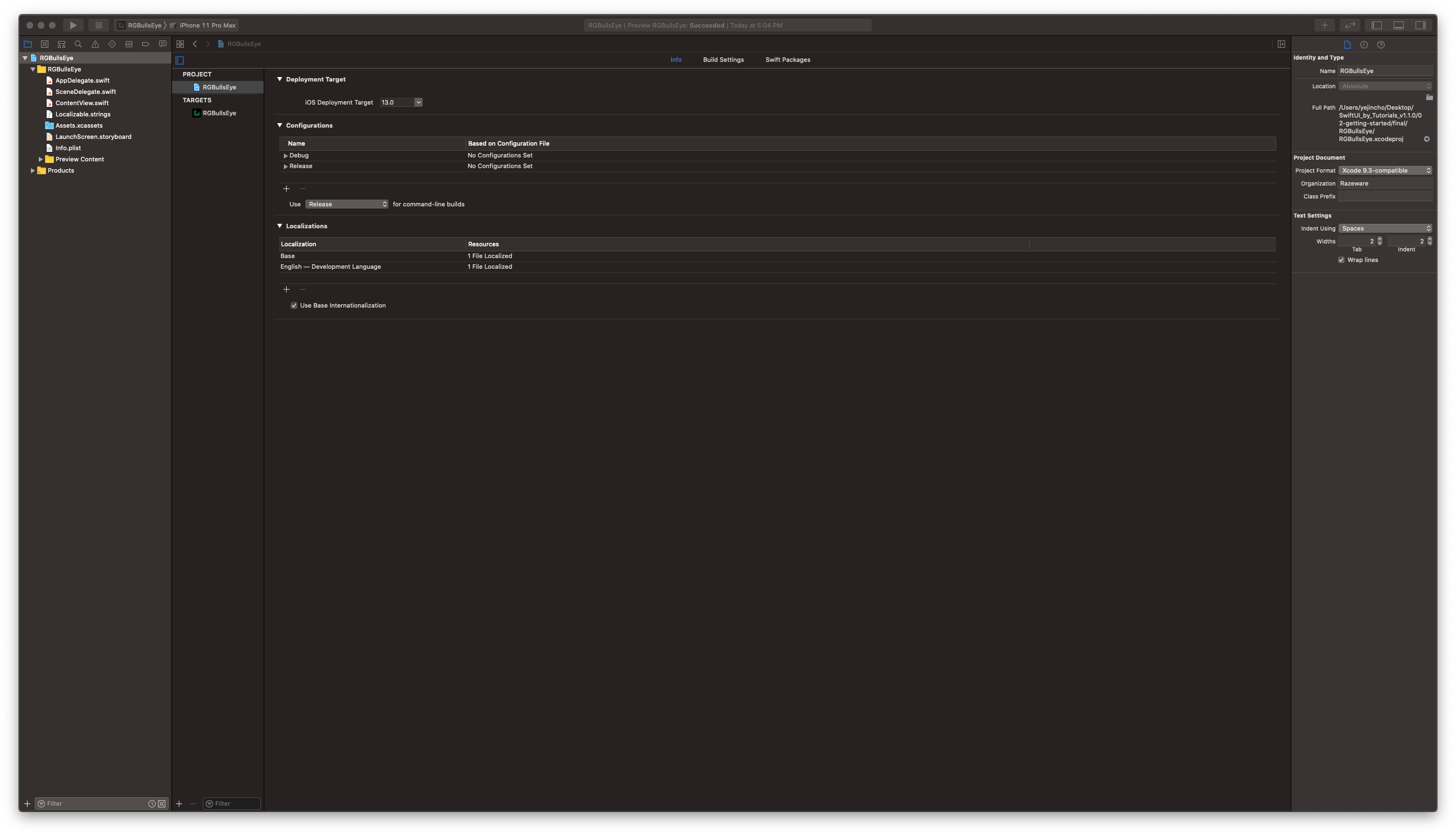Collapse the Localizations section triangle
The height and width of the screenshot is (835, 1456).
tap(280, 226)
